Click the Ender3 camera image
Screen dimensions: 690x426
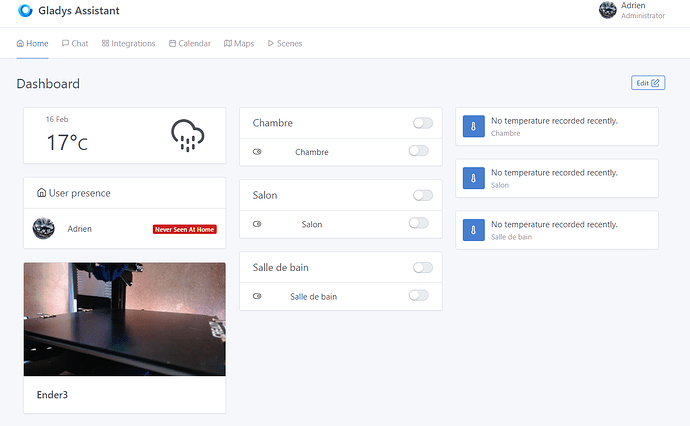pos(125,319)
